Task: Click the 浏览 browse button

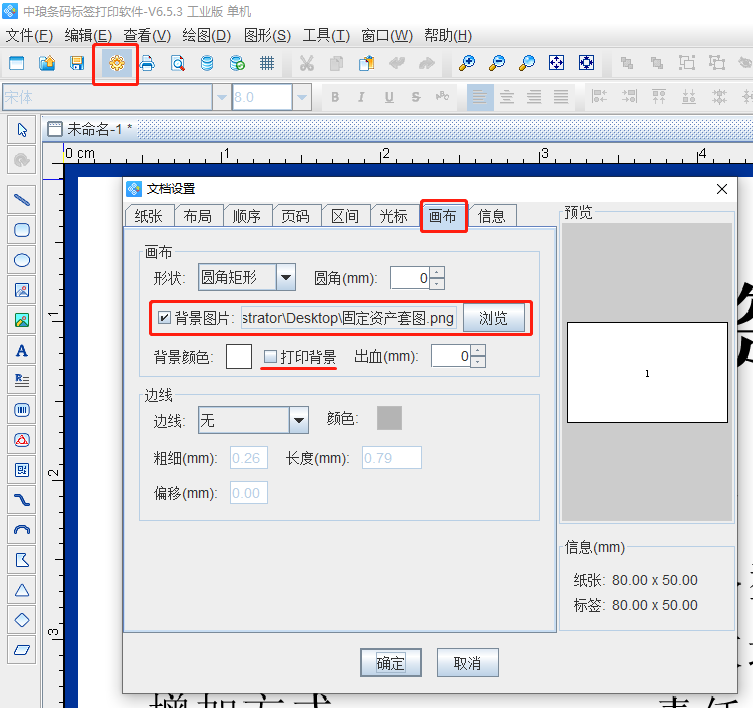Action: point(493,318)
